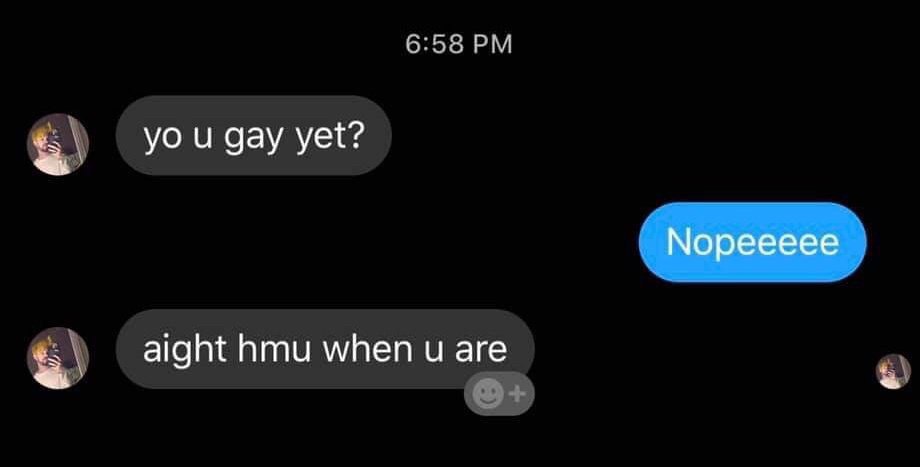Click the small seen-by avatar at right
Image resolution: width=920 pixels, height=467 pixels.
click(893, 371)
